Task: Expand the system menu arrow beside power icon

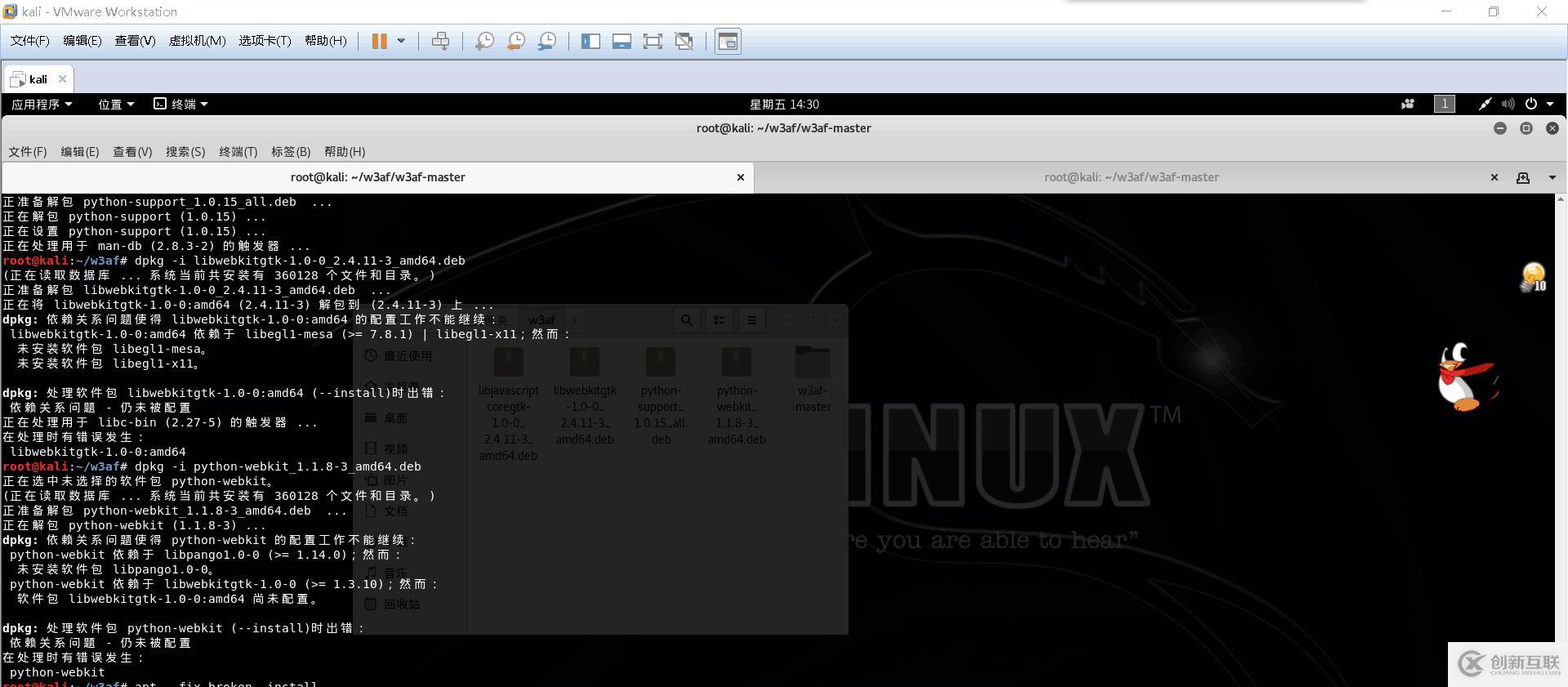Action: tap(1550, 104)
